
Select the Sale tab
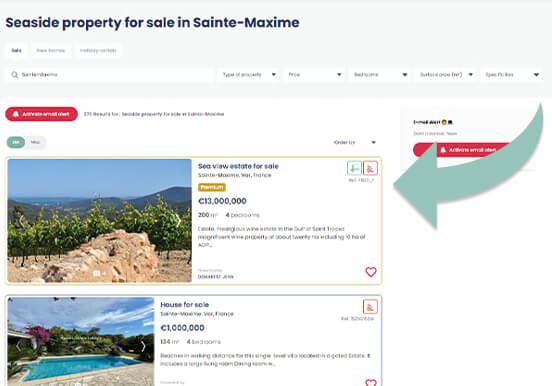click(x=17, y=50)
